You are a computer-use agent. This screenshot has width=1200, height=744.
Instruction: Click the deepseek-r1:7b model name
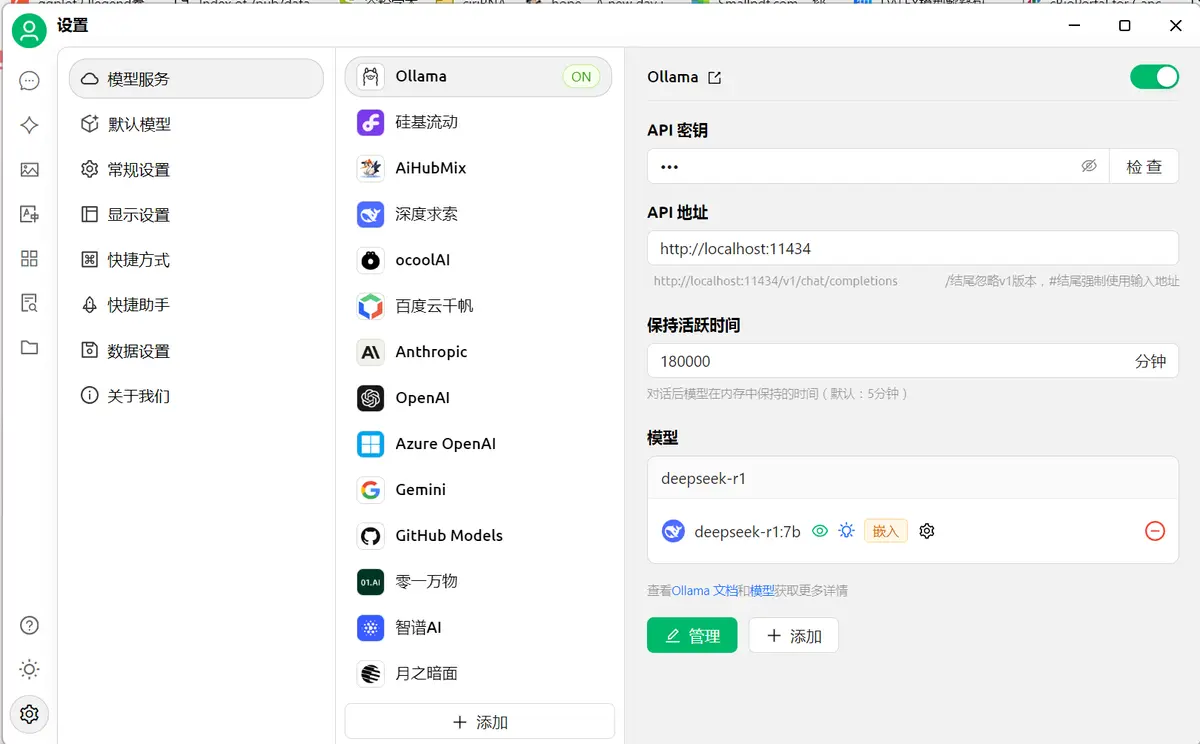[747, 532]
